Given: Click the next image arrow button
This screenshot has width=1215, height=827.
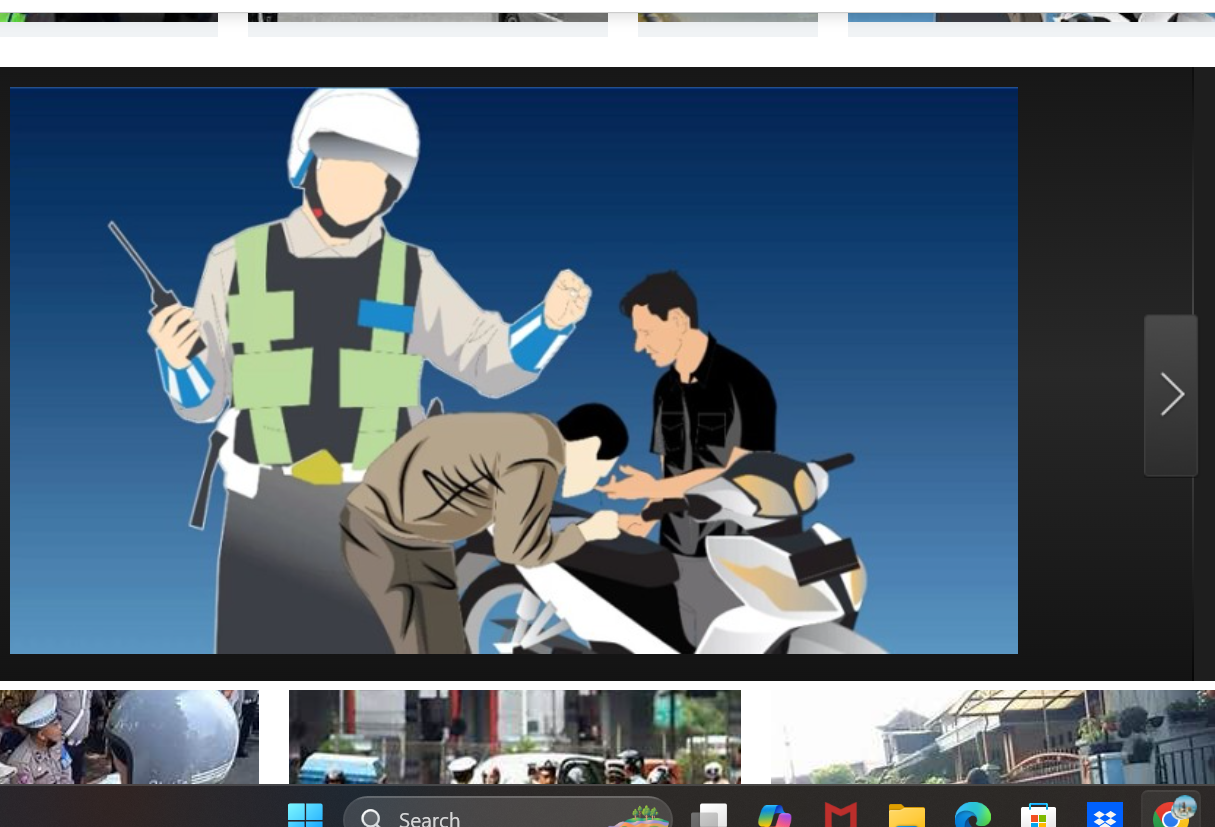Looking at the screenshot, I should (x=1171, y=395).
